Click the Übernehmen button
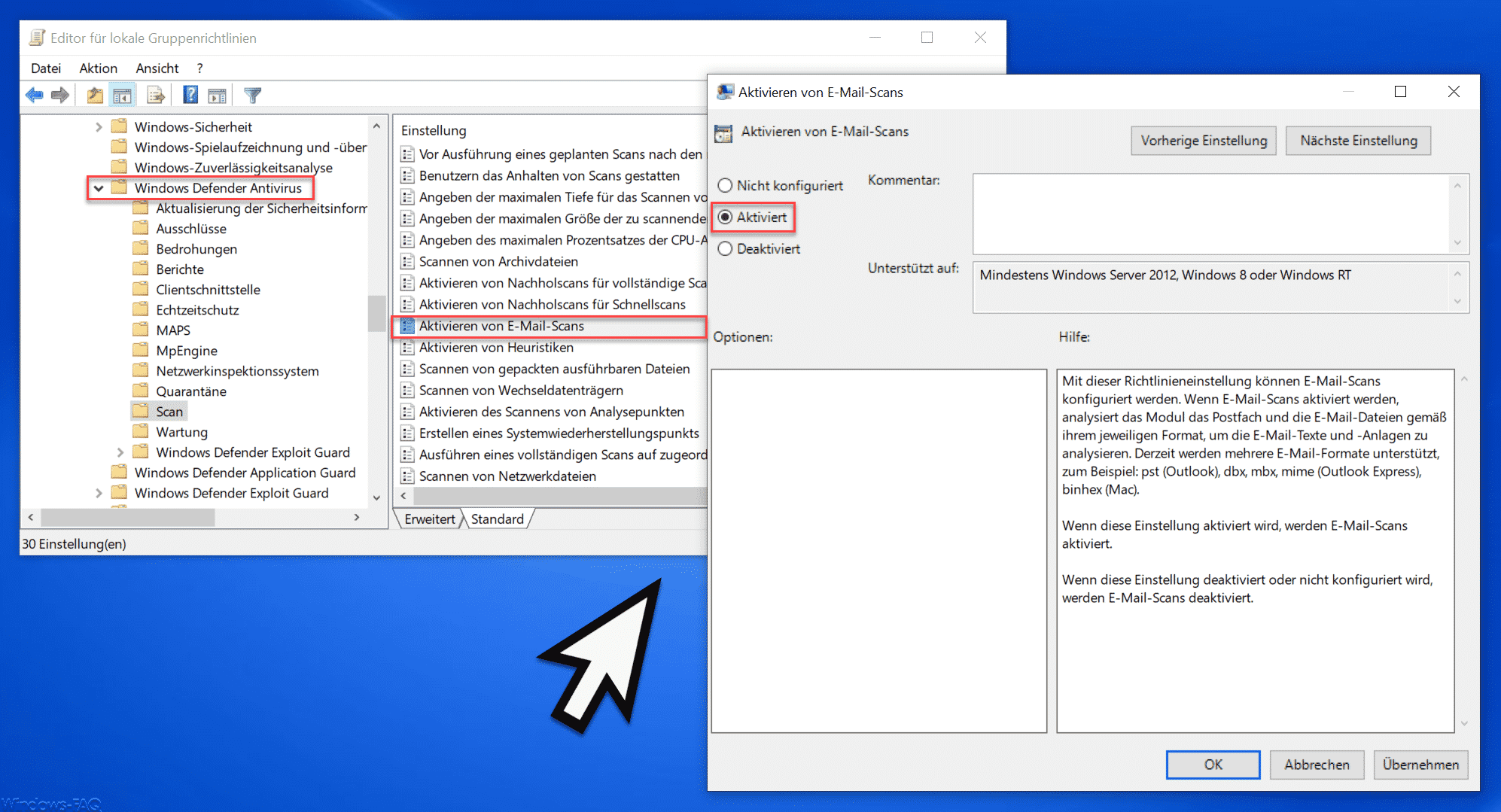This screenshot has width=1501, height=812. click(1420, 765)
